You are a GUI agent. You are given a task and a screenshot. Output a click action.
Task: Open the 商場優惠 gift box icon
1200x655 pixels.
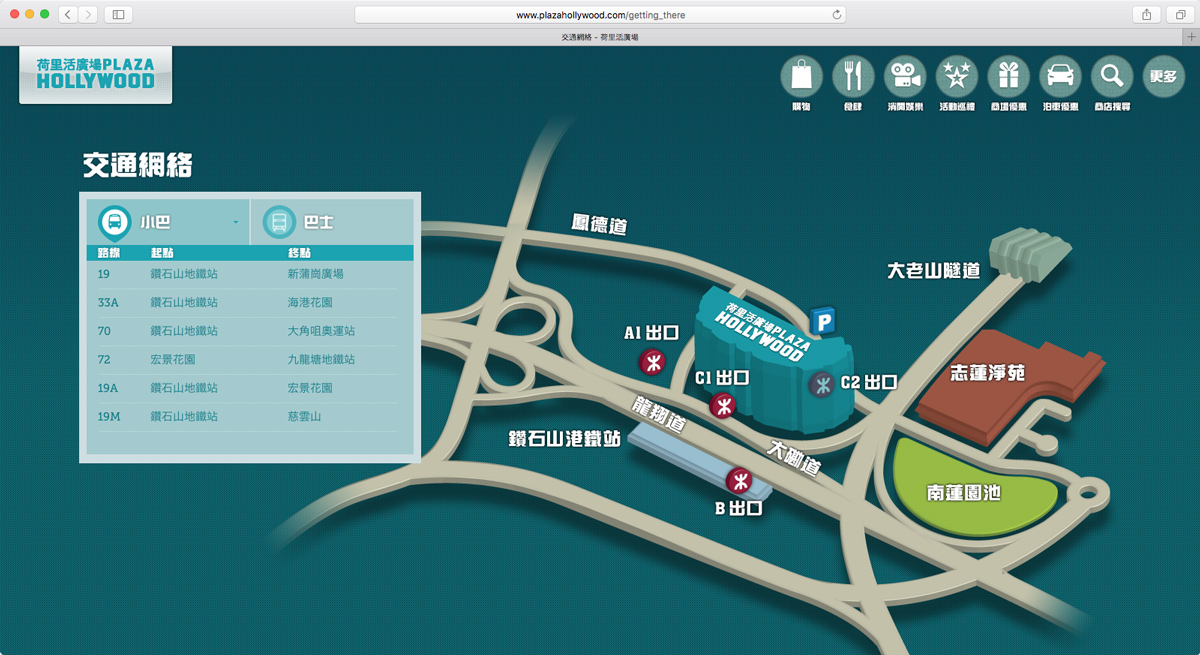pos(1009,76)
